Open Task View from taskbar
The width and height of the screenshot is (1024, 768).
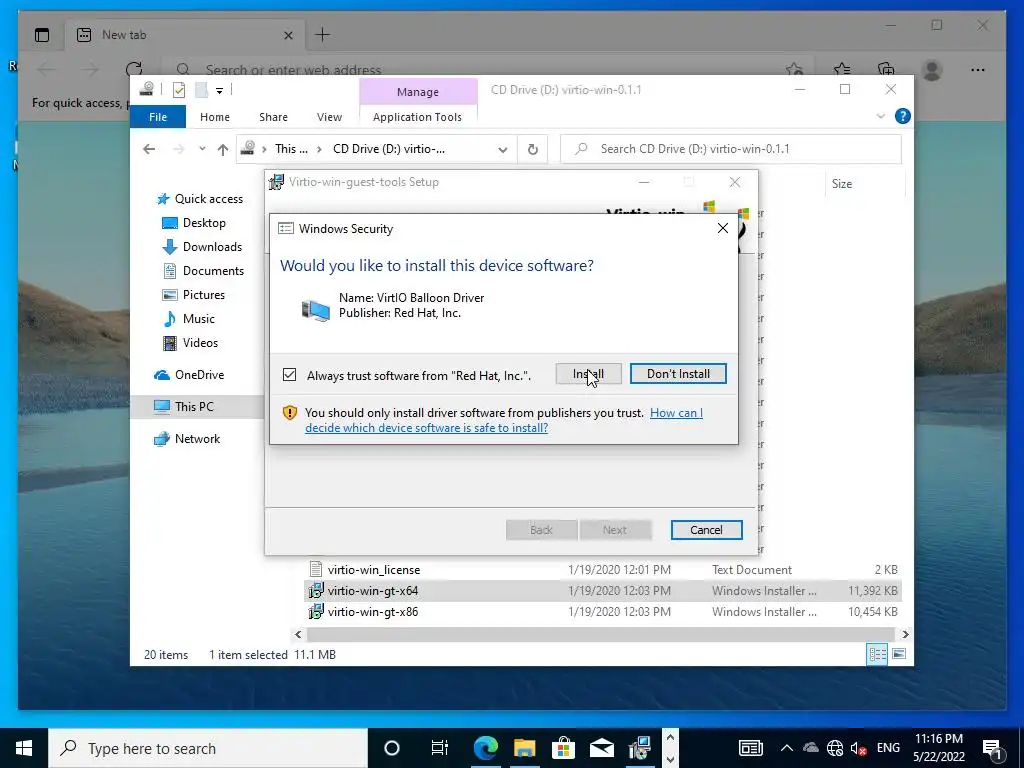click(x=440, y=748)
